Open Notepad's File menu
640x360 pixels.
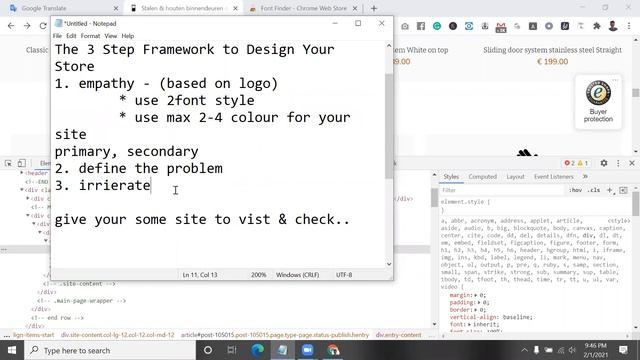pyautogui.click(x=57, y=36)
